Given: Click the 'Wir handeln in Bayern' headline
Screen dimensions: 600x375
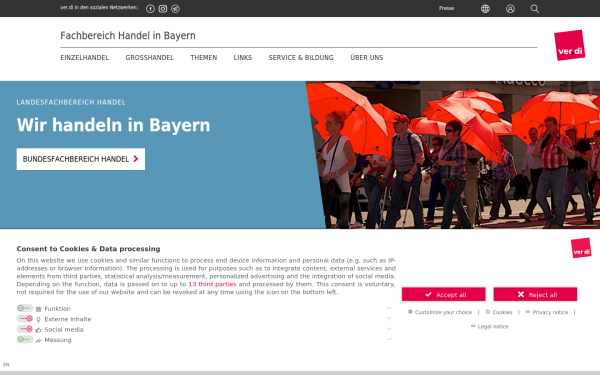Looking at the screenshot, I should (113, 125).
